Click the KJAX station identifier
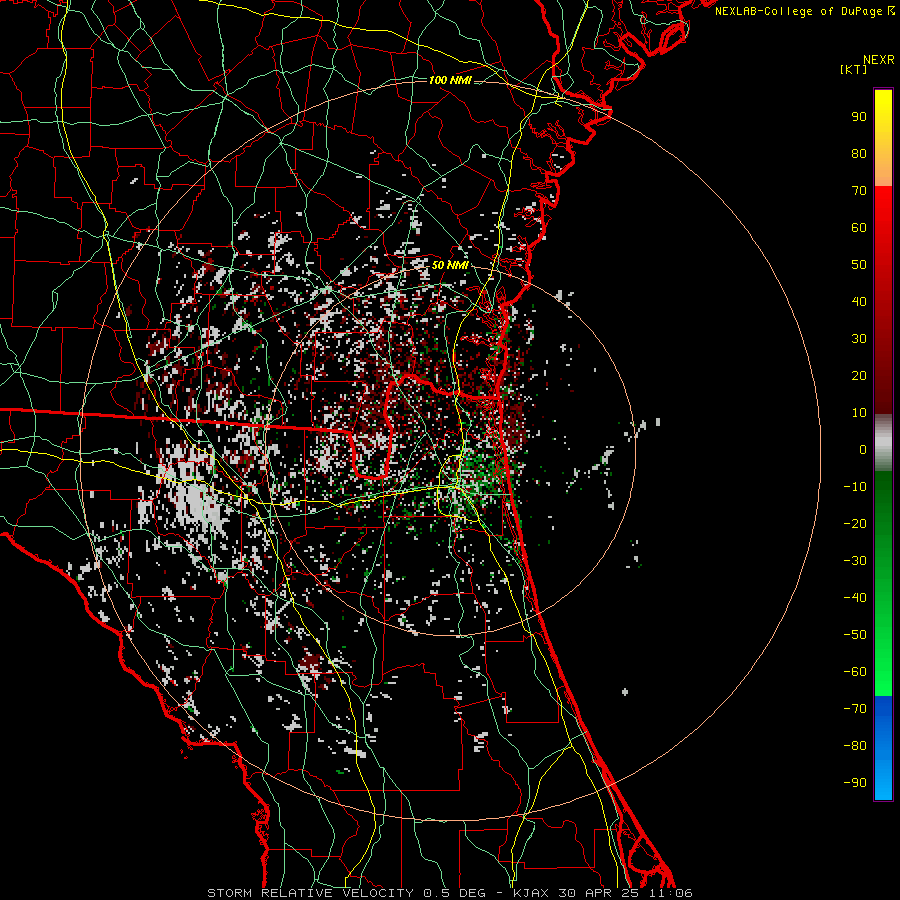 530,893
